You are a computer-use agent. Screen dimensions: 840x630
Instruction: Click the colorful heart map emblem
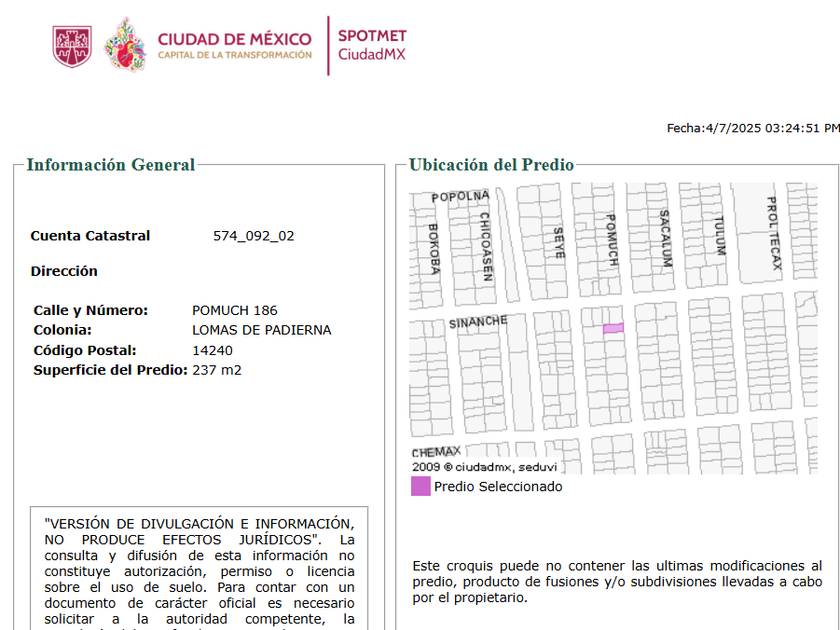(126, 45)
